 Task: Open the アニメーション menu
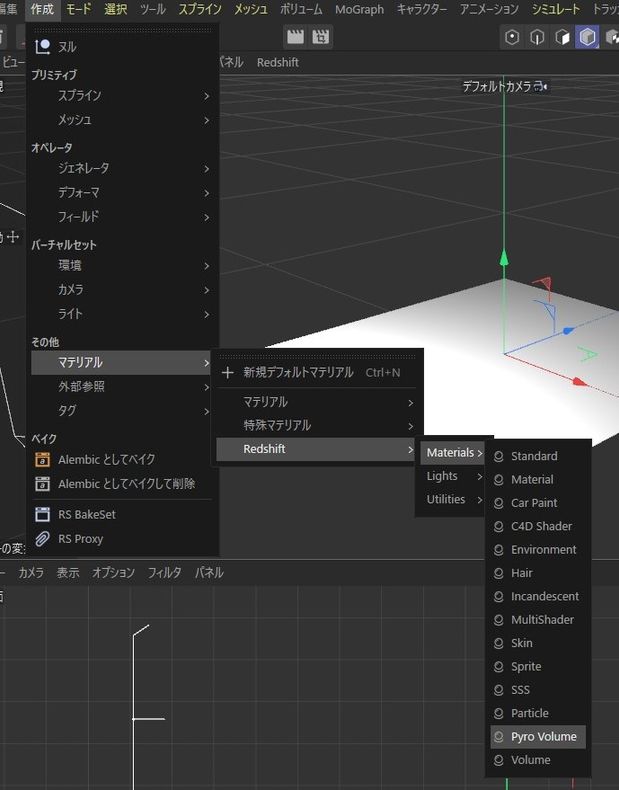click(x=489, y=9)
